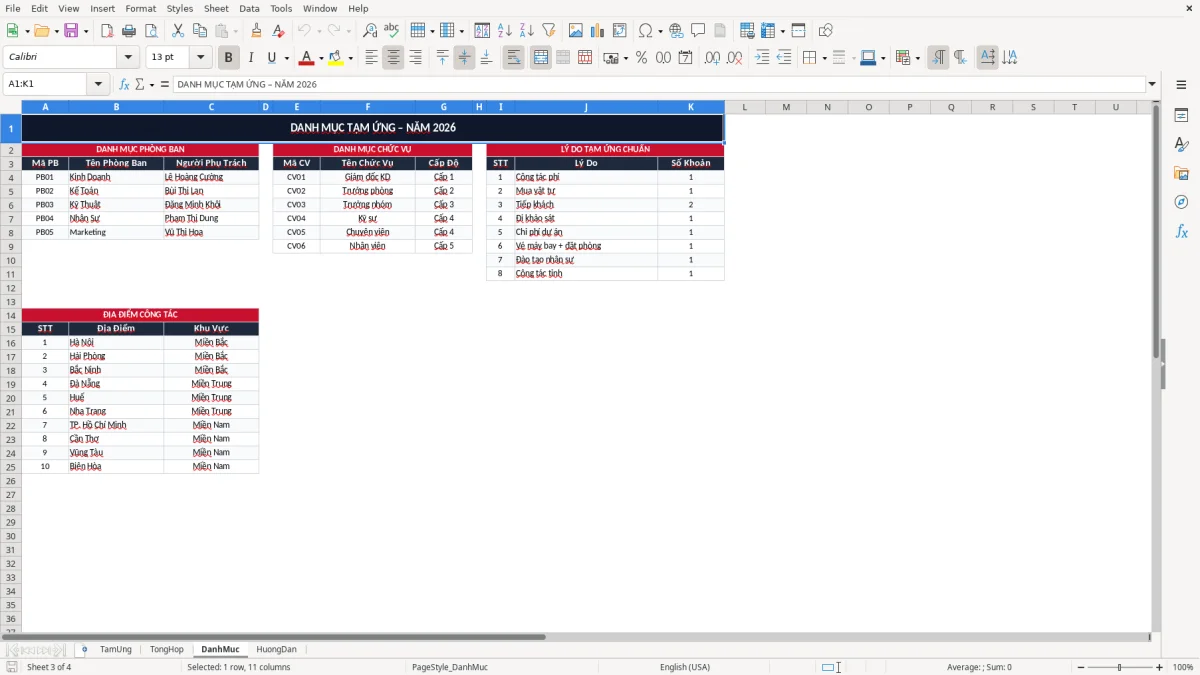Switch to the TongHop sheet tab

click(x=167, y=649)
